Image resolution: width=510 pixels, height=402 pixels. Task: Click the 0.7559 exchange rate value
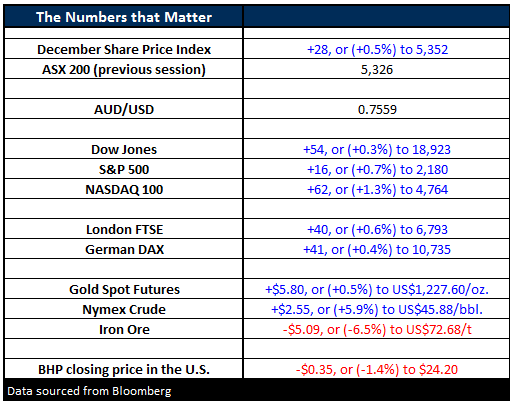point(377,109)
